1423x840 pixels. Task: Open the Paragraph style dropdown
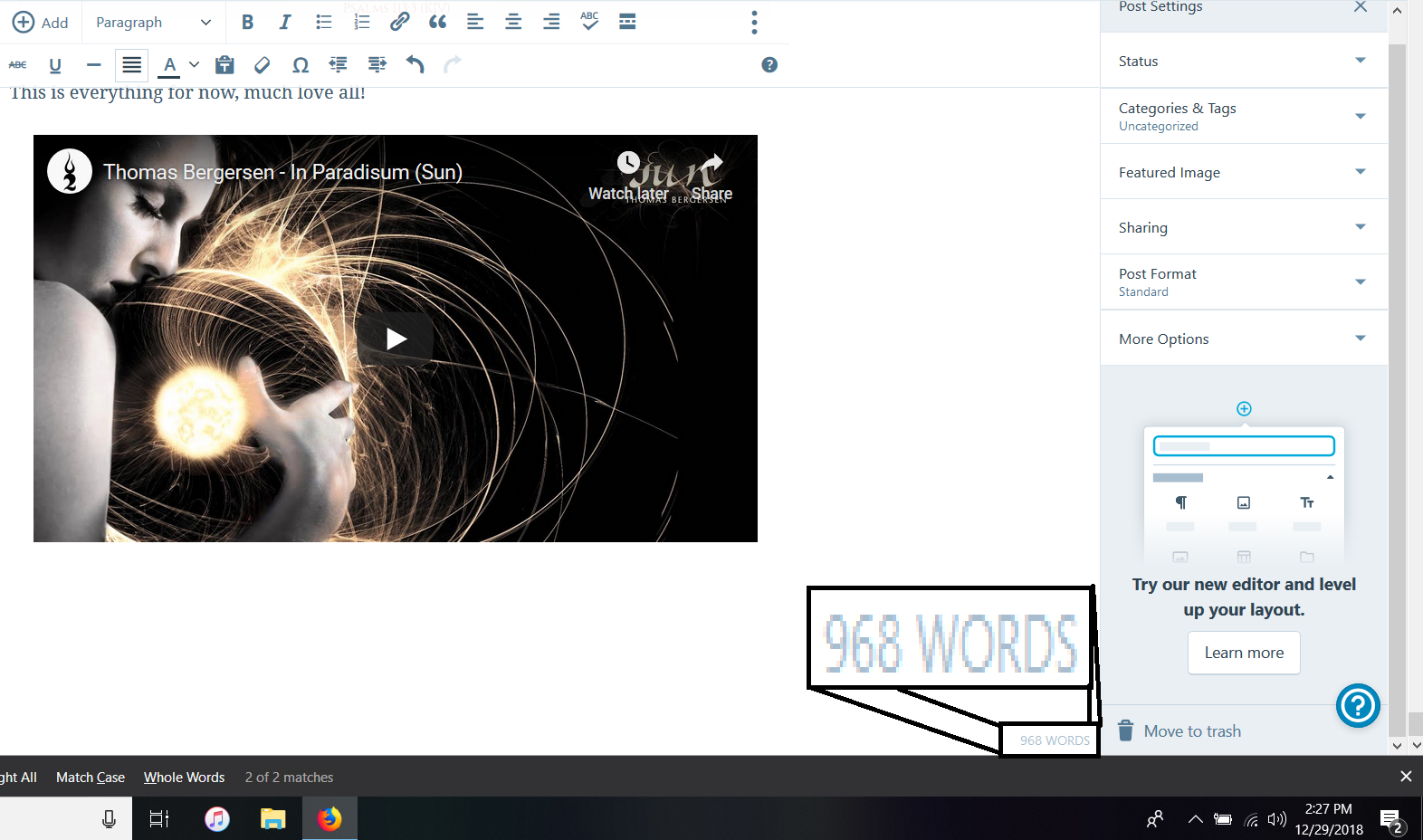(153, 23)
